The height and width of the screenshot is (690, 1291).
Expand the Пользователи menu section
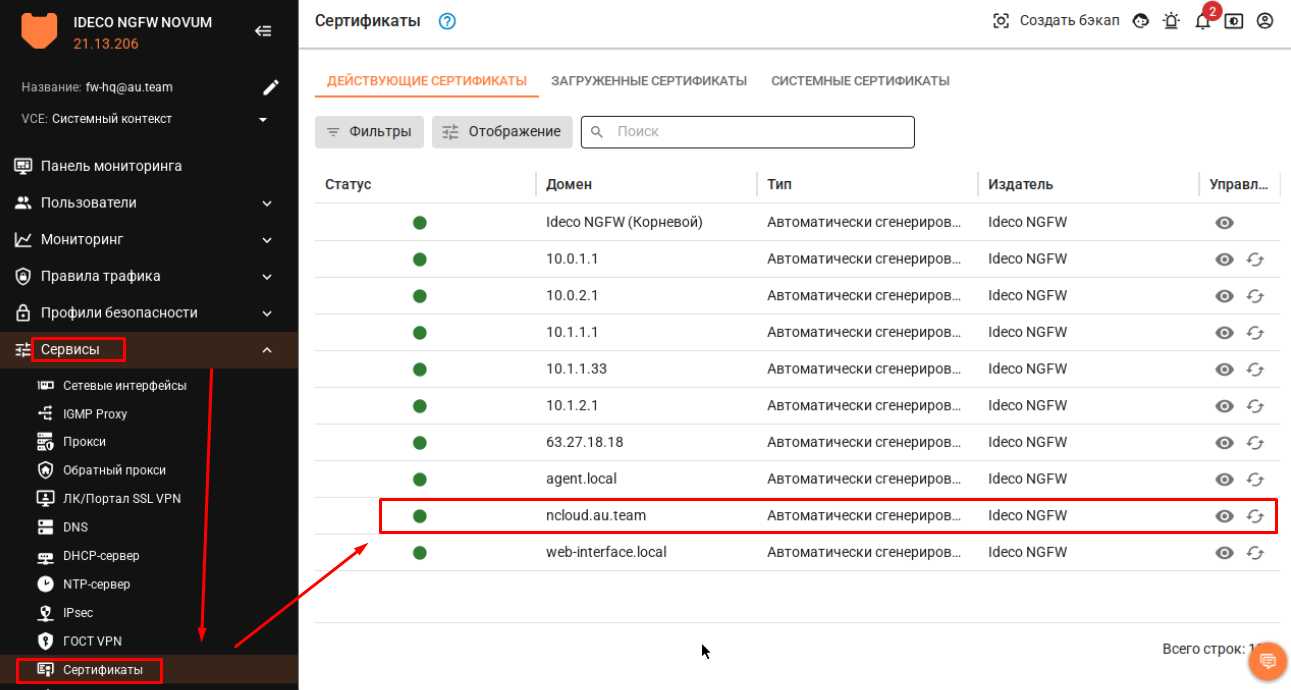click(x=267, y=203)
